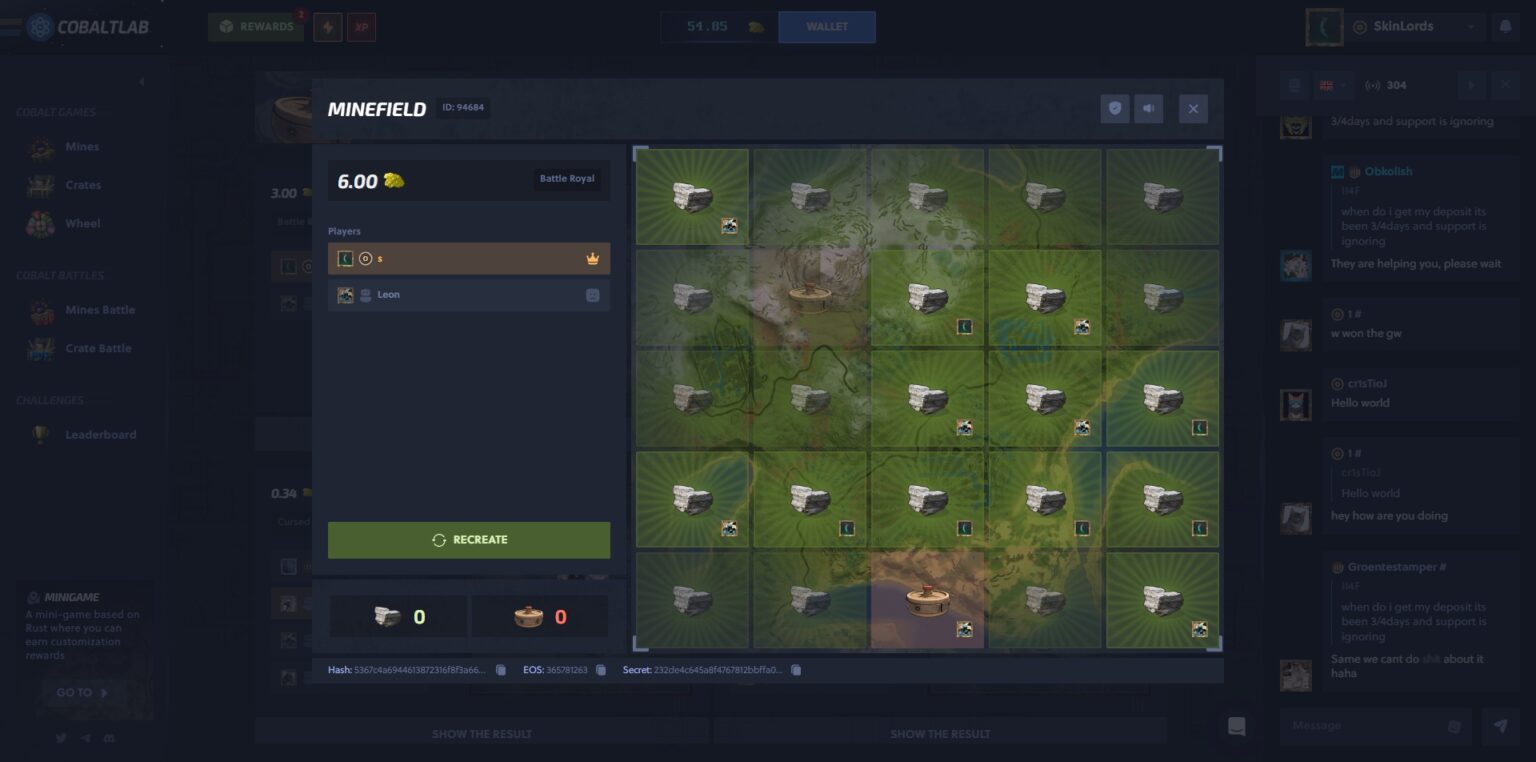Select the Leon player row
The image size is (1536, 762).
pos(468,295)
